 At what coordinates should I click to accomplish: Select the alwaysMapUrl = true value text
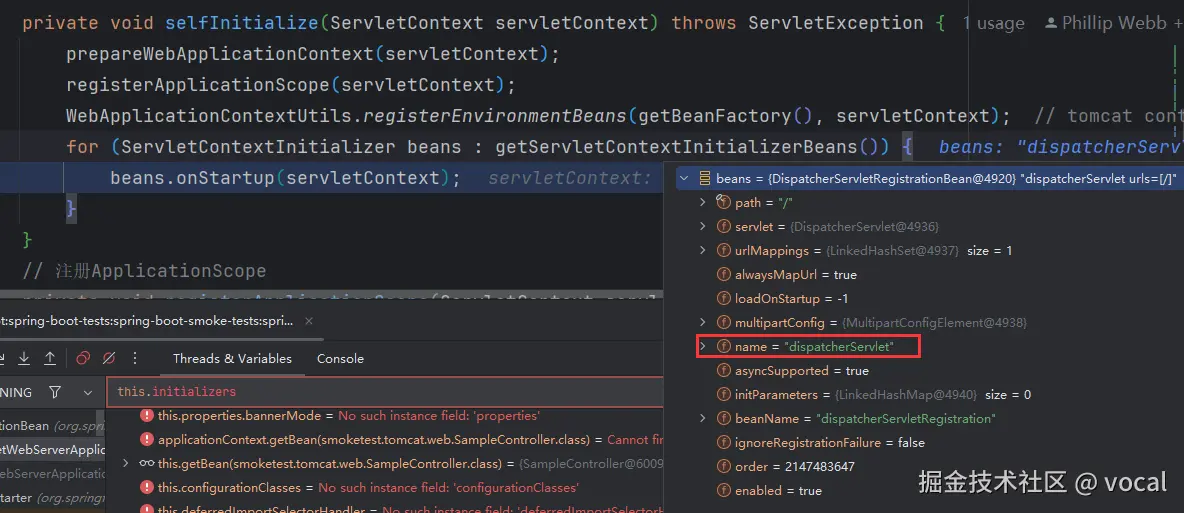[x=796, y=275]
